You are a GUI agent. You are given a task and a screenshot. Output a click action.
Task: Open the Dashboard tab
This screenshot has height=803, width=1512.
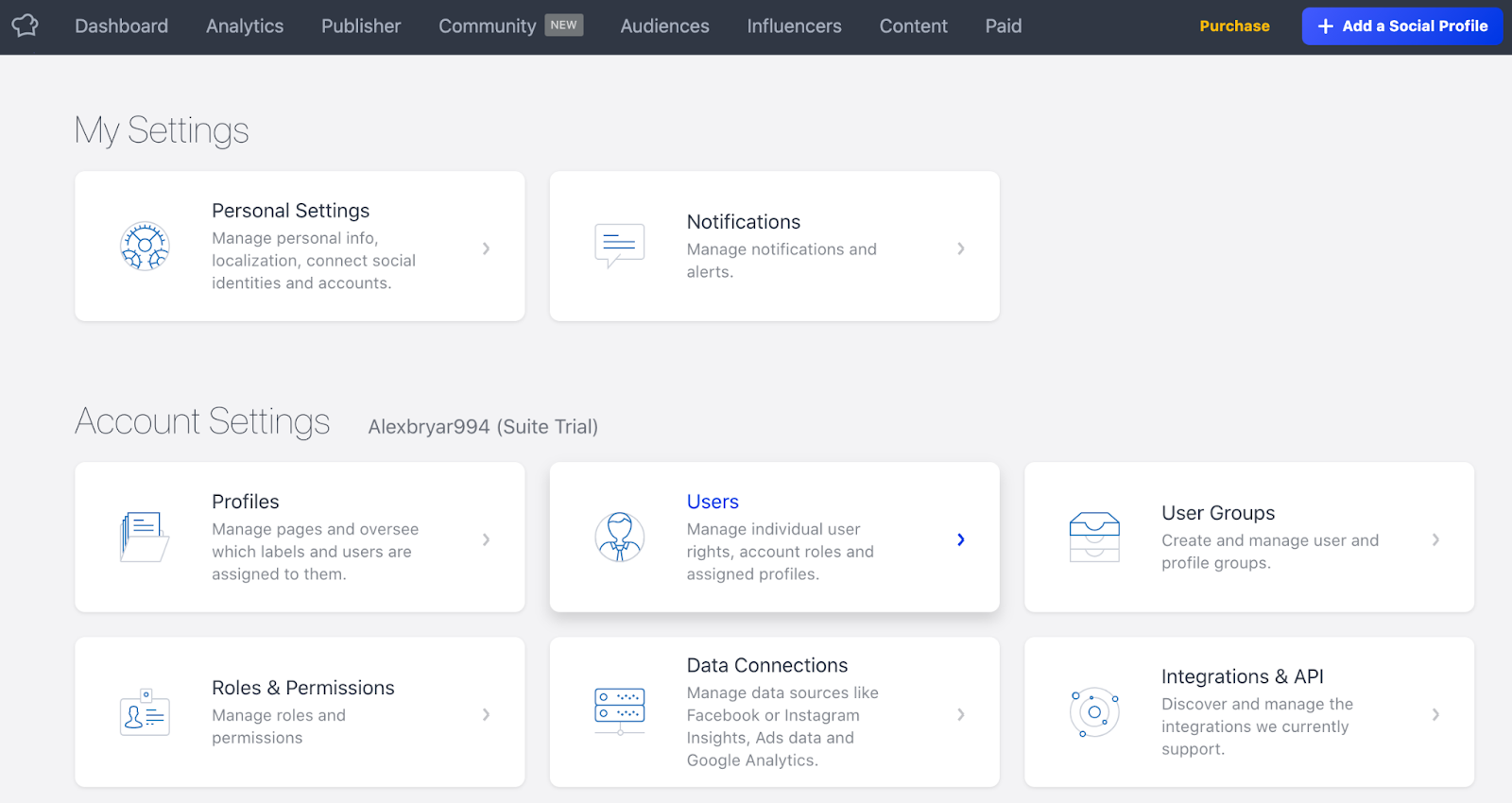[x=121, y=26]
